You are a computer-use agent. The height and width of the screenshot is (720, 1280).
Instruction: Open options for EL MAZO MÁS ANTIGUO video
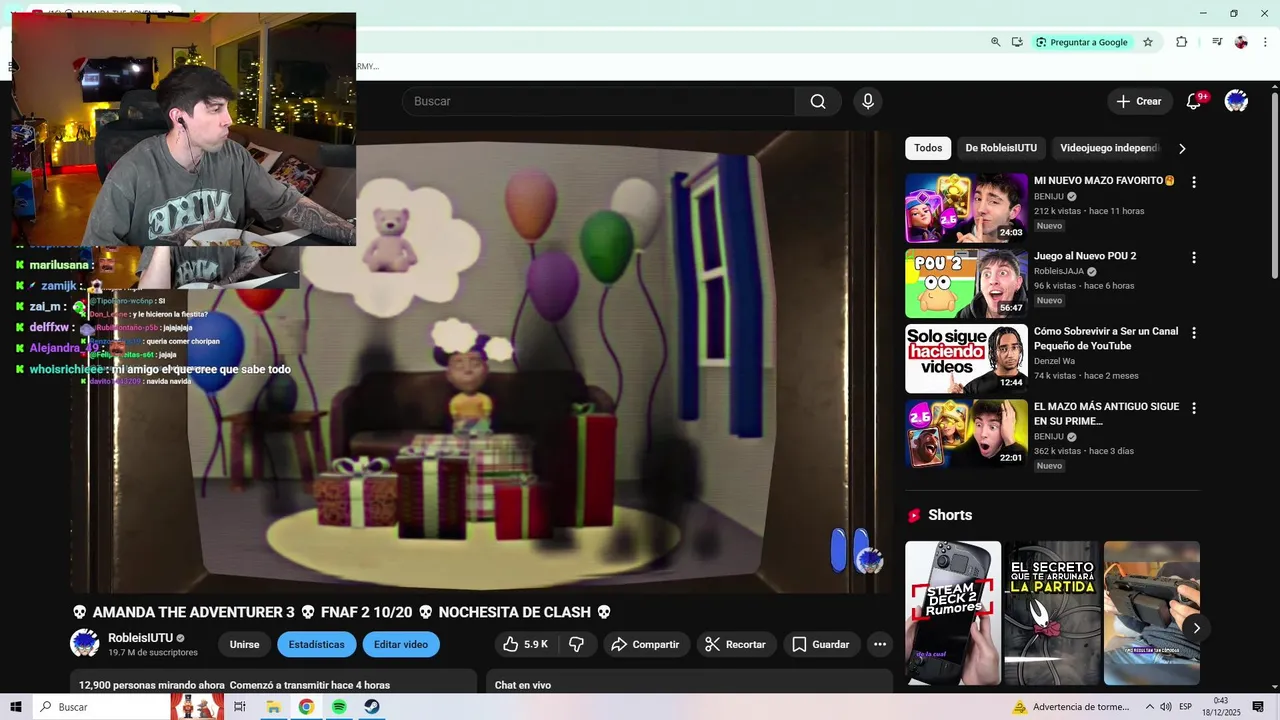point(1193,408)
